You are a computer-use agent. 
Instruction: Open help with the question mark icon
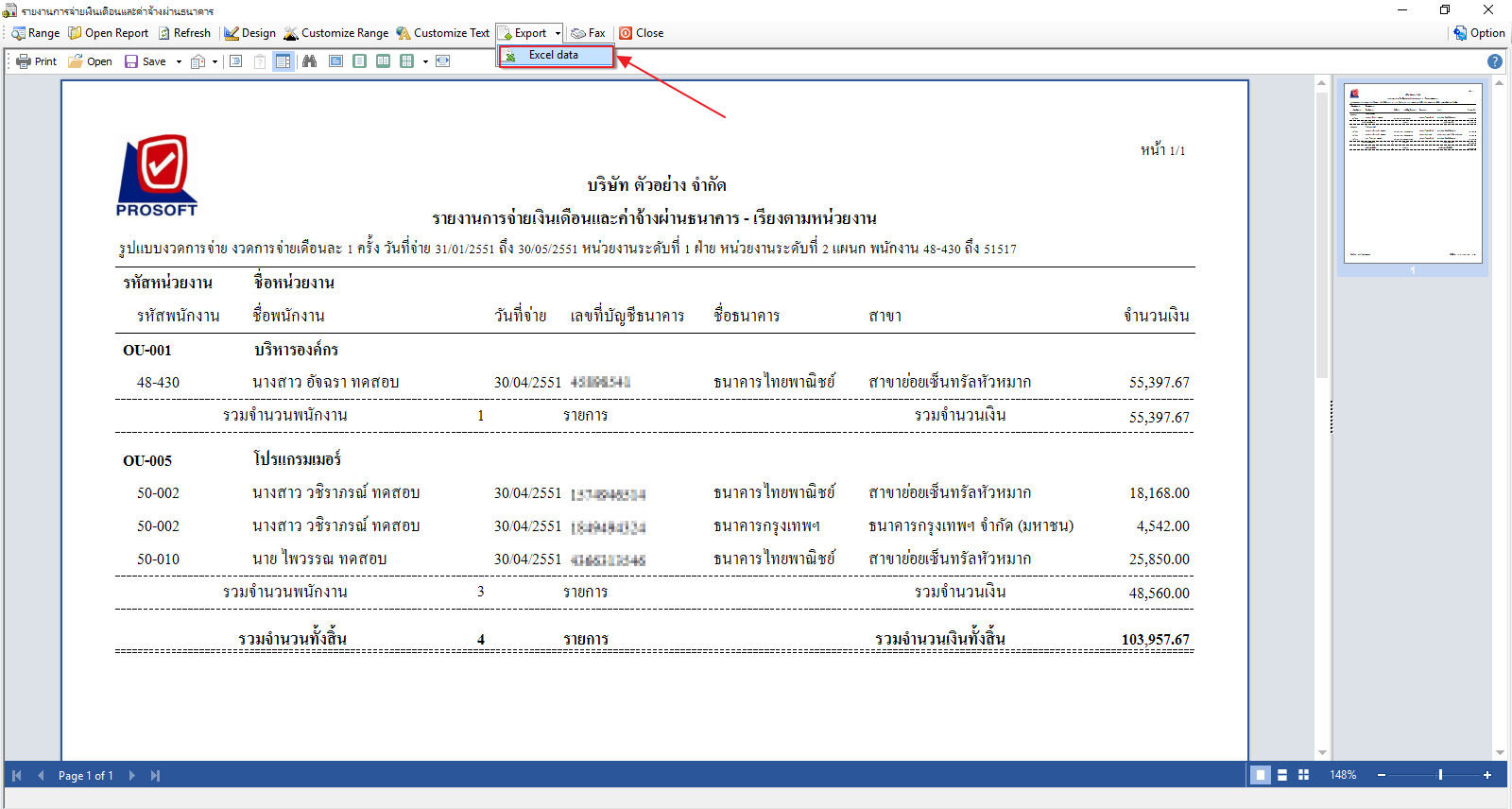coord(1494,61)
